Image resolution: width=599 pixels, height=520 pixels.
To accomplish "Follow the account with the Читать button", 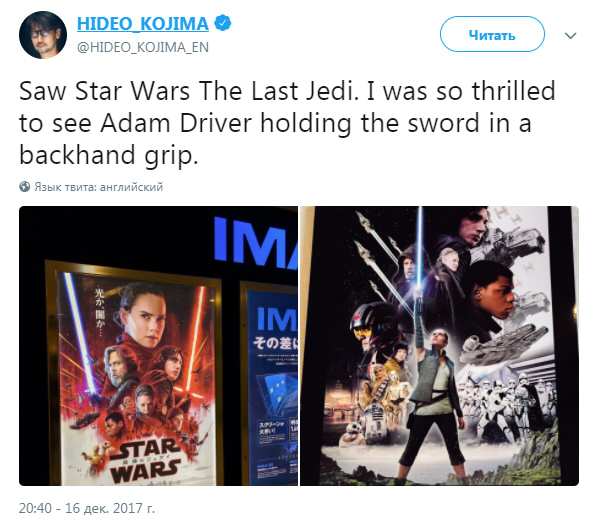I will click(492, 34).
